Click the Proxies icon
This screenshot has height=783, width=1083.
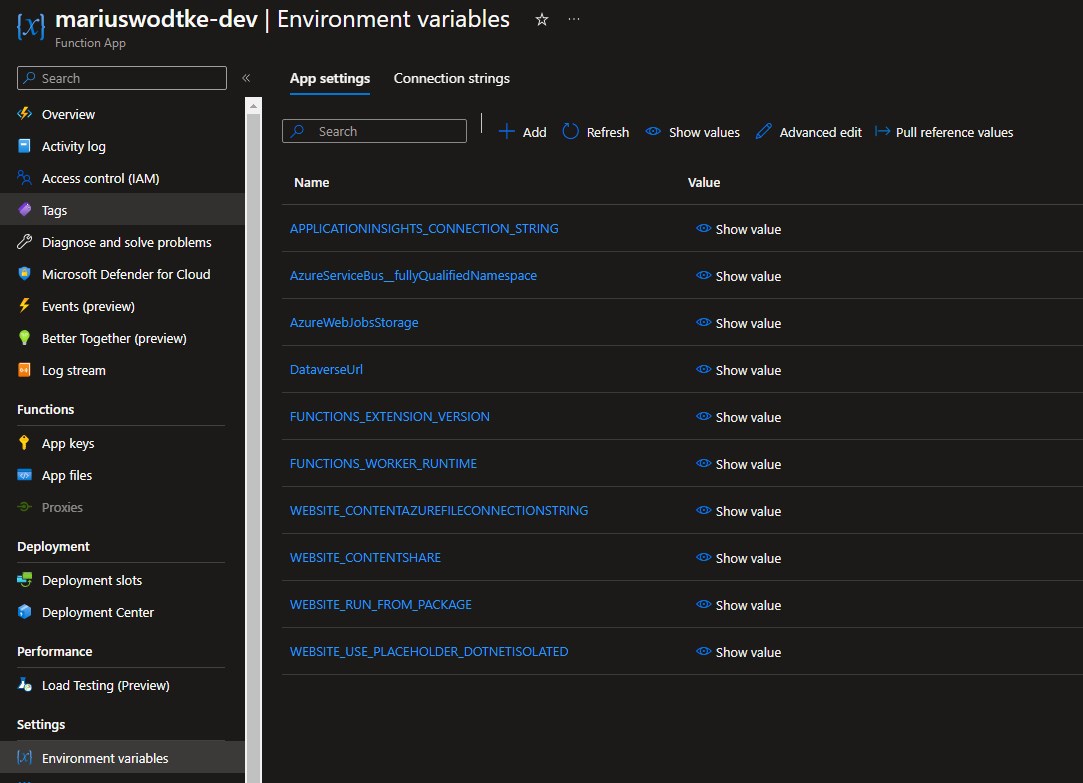click(x=24, y=507)
